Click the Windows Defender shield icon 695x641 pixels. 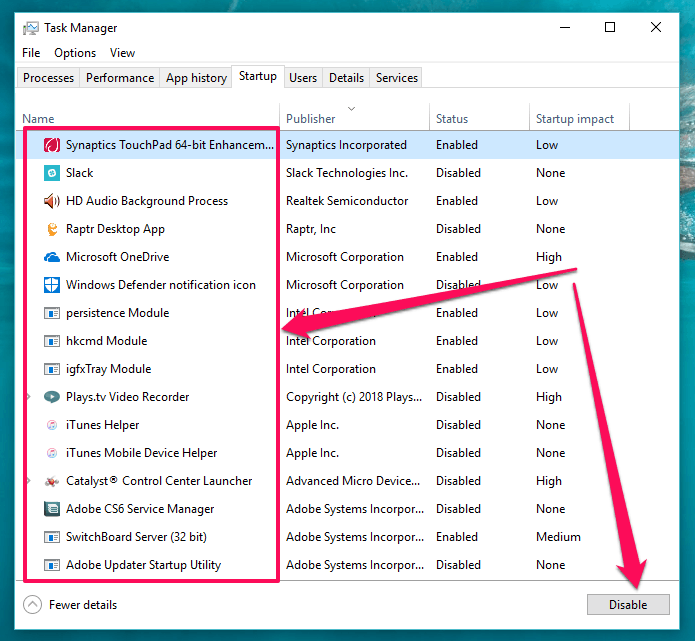[52, 285]
